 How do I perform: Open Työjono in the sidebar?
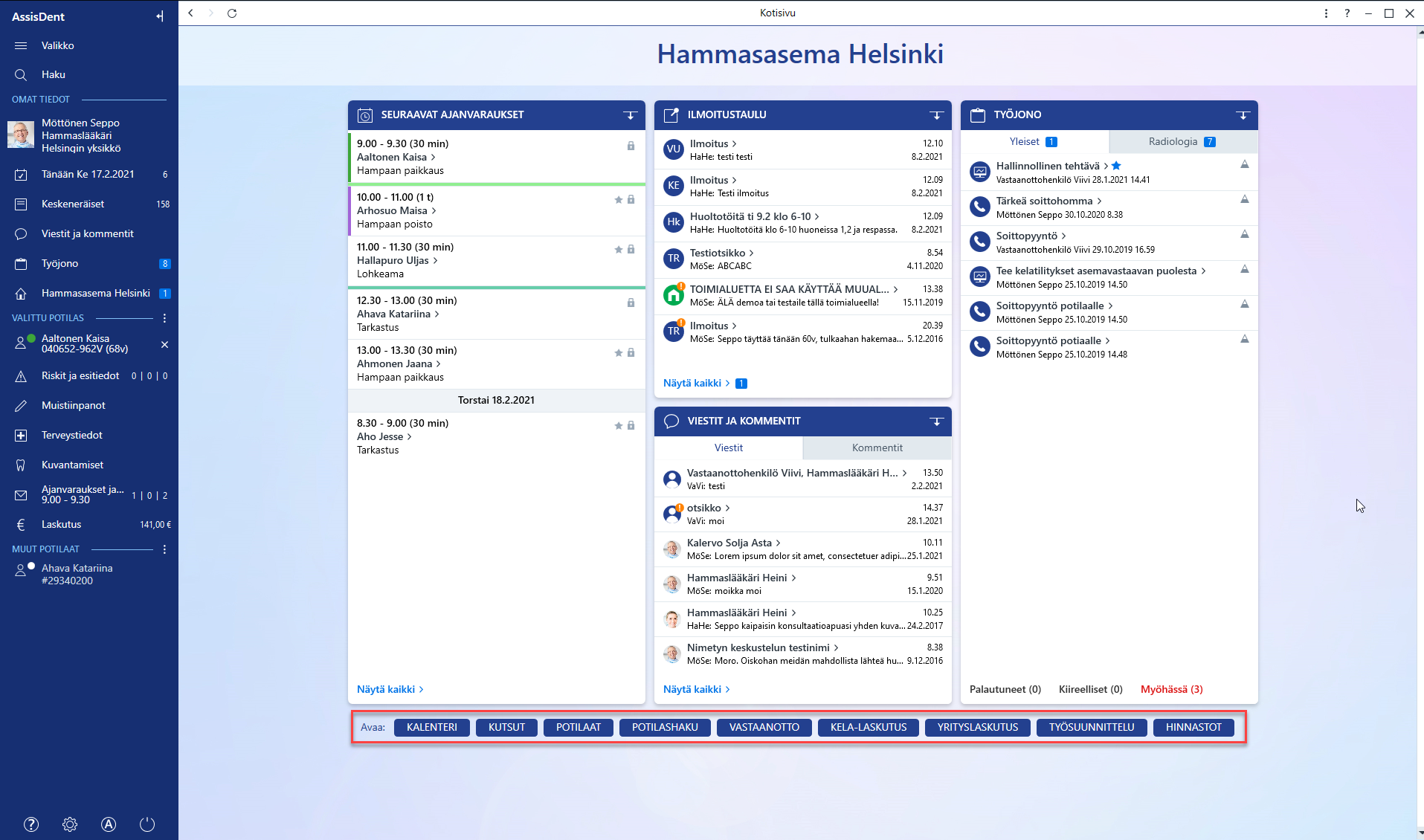point(89,263)
